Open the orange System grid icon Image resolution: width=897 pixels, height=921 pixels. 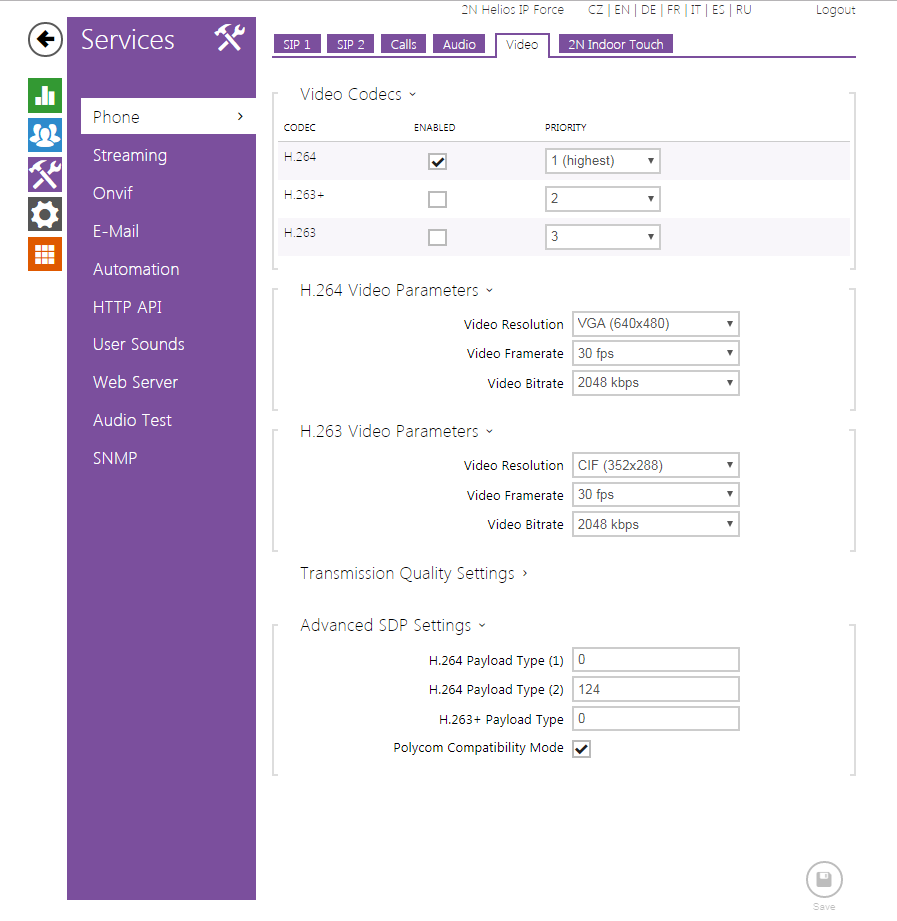click(x=45, y=254)
